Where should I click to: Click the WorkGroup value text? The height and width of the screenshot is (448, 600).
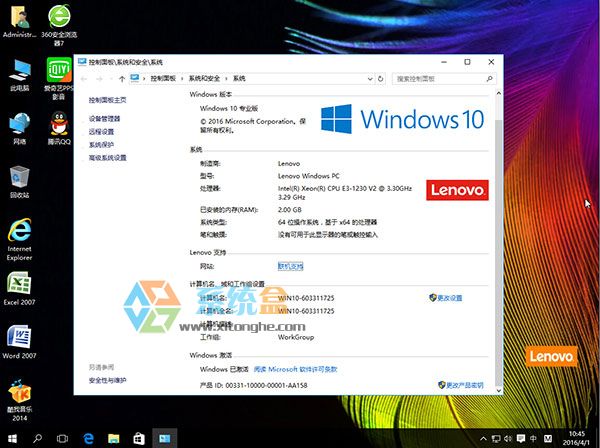296,337
